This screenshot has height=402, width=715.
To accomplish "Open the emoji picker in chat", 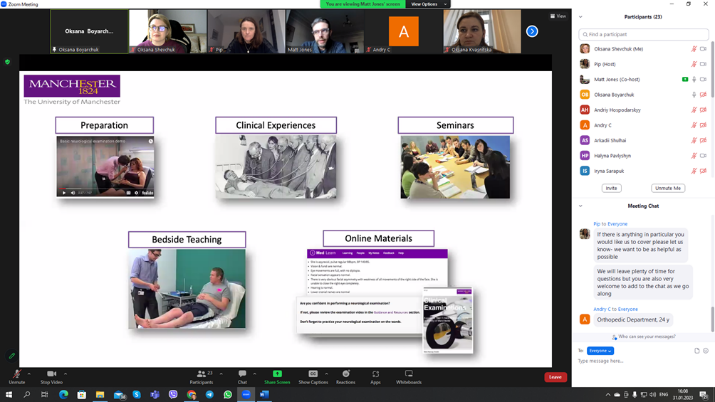I will 706,351.
